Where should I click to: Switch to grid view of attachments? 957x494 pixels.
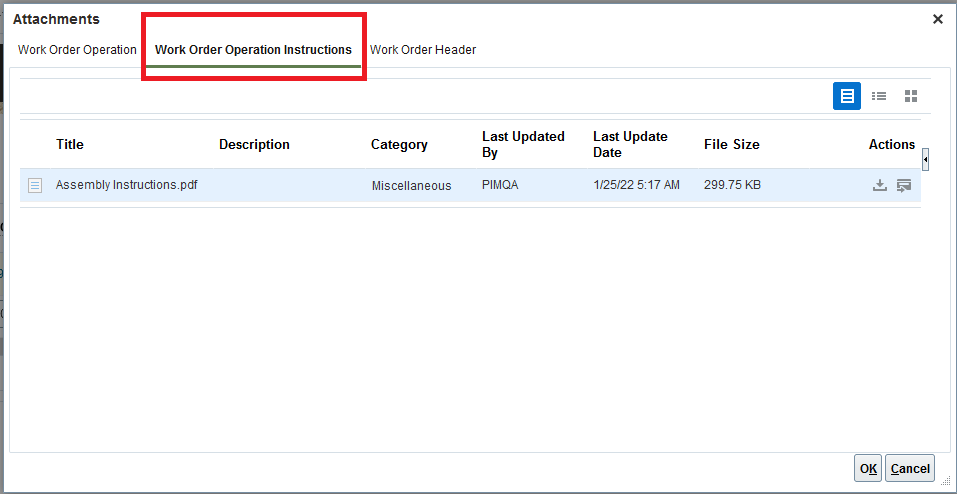click(911, 96)
